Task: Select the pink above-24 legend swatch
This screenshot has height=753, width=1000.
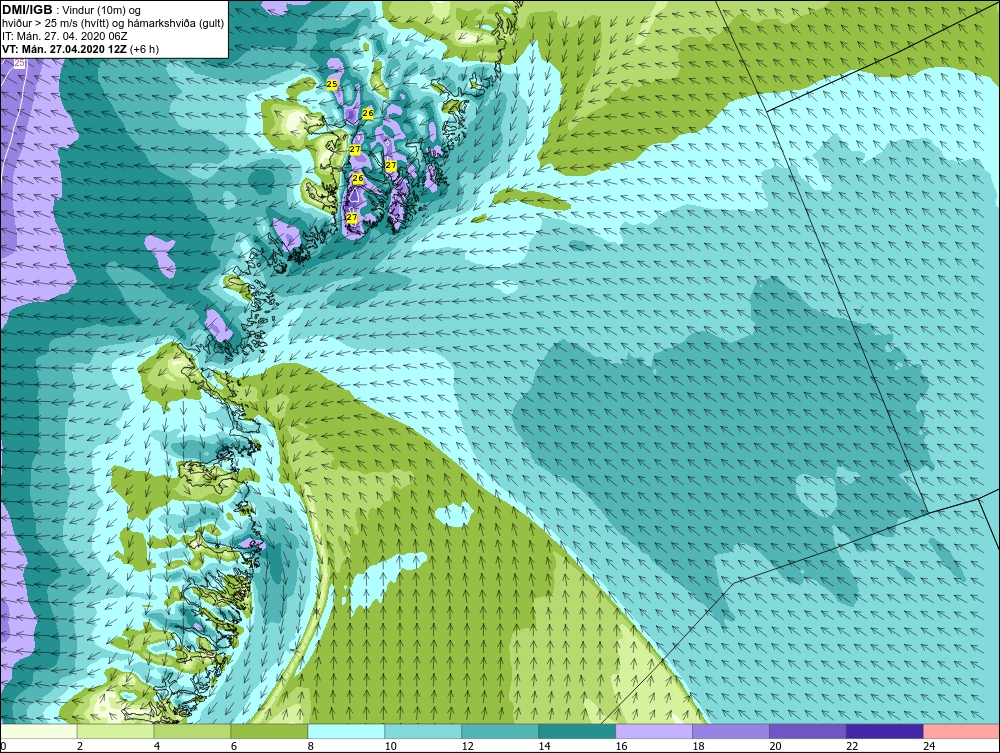Action: pos(961,731)
